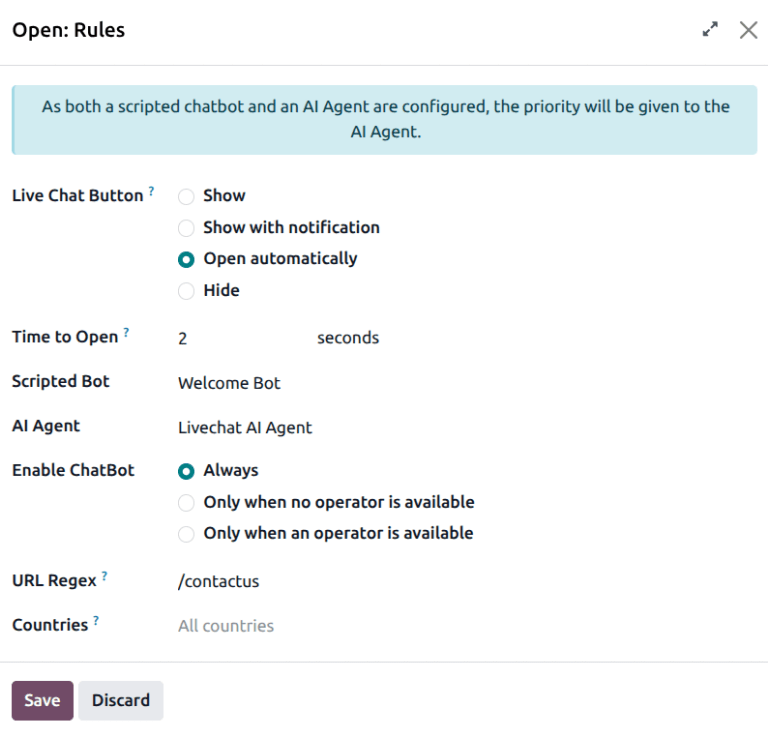Viewport: 768px width, 736px height.
Task: Open the Scripted Bot dropdown field
Action: click(300, 383)
